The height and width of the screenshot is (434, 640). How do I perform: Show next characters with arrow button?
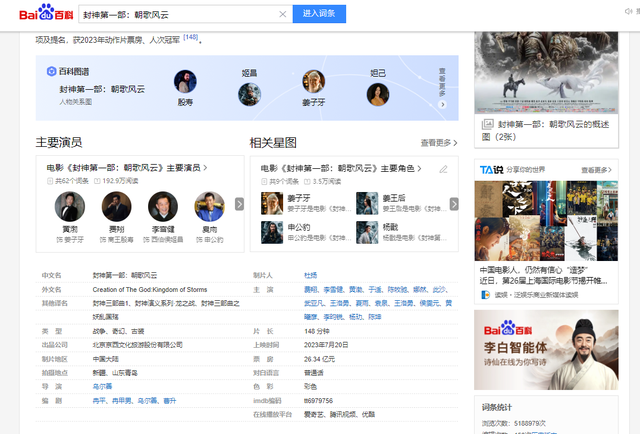coord(454,204)
